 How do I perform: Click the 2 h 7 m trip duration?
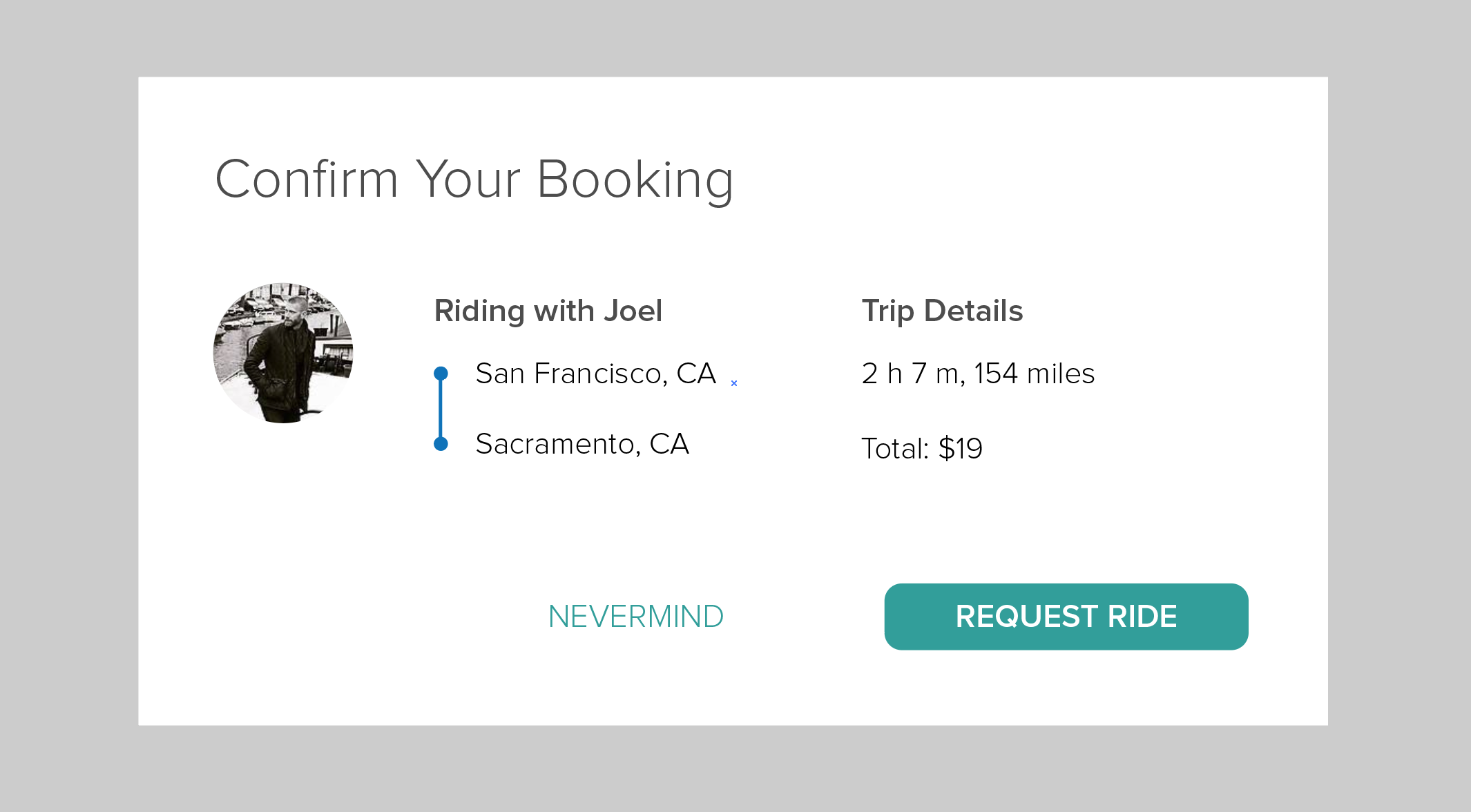(910, 374)
